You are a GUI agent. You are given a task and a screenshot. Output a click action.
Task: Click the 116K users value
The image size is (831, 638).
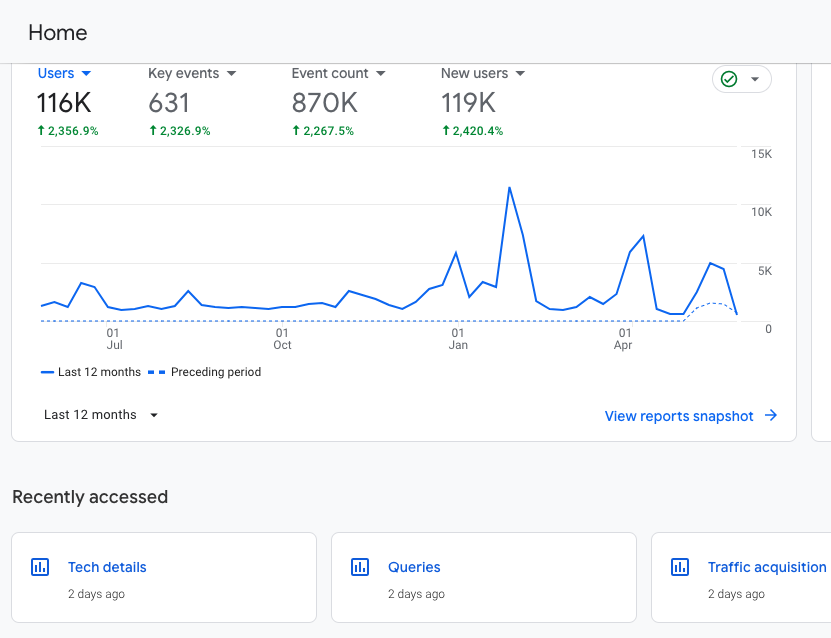click(64, 103)
